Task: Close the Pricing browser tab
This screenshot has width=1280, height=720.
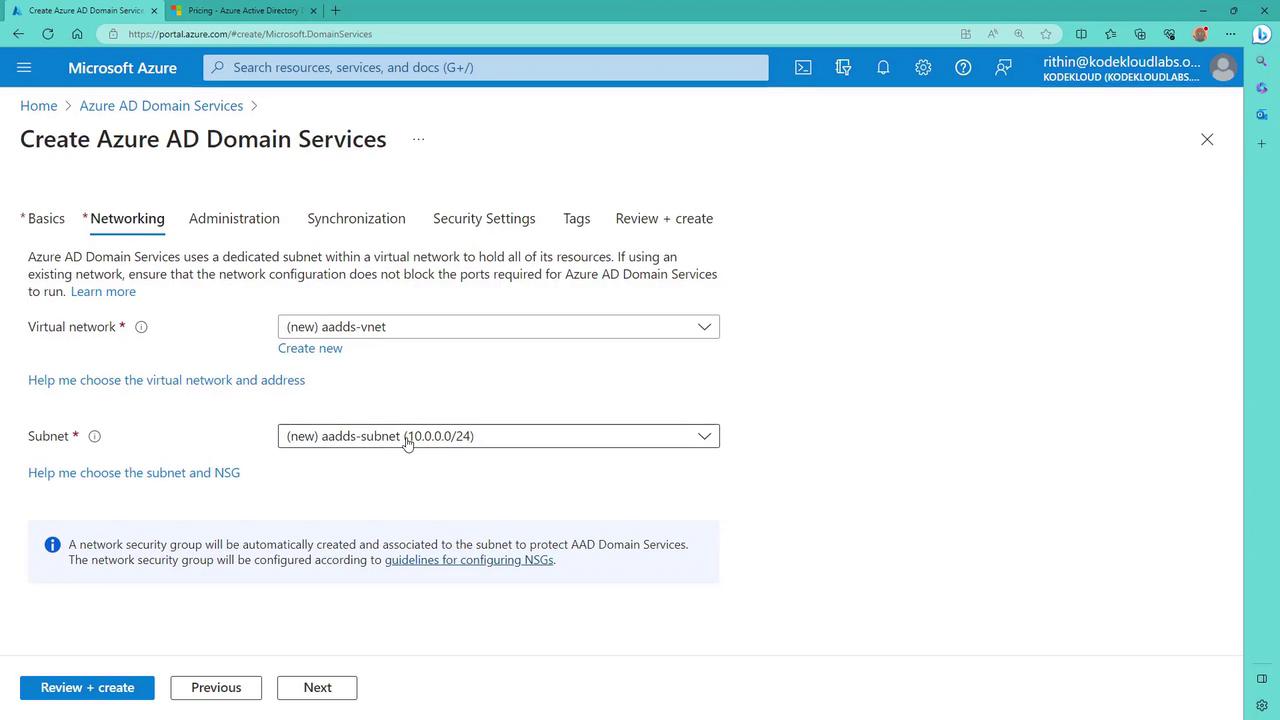Action: tap(313, 11)
